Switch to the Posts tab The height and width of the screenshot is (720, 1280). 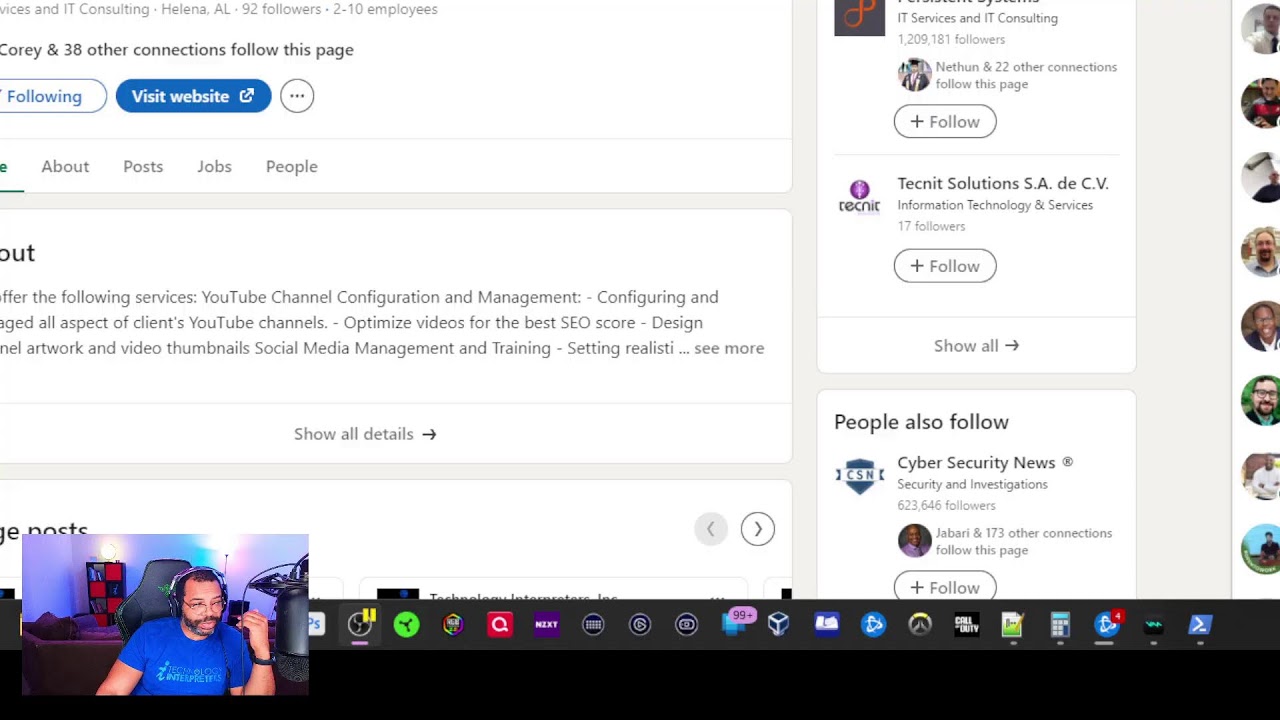[143, 166]
